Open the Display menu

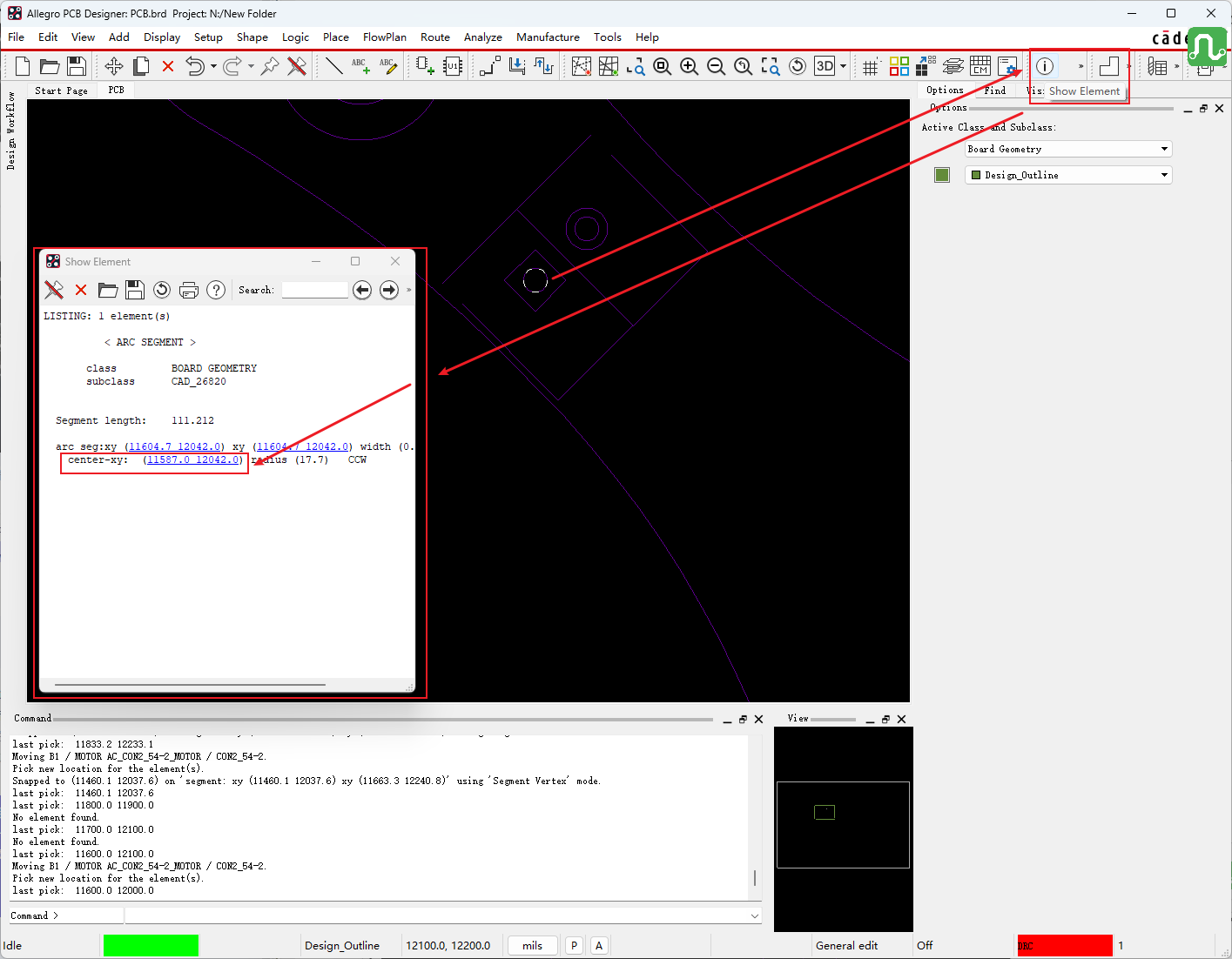click(x=162, y=37)
